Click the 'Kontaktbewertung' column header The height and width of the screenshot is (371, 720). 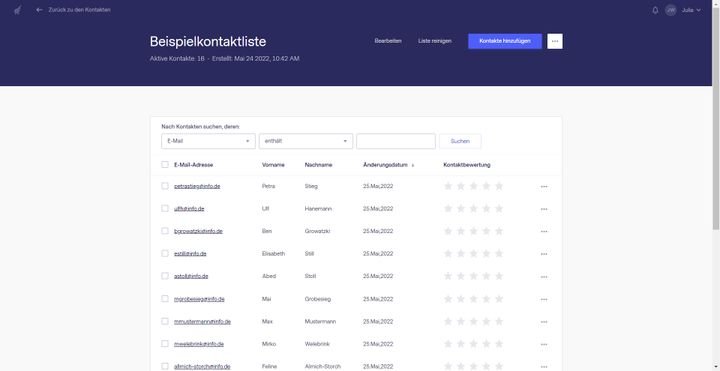[467, 165]
